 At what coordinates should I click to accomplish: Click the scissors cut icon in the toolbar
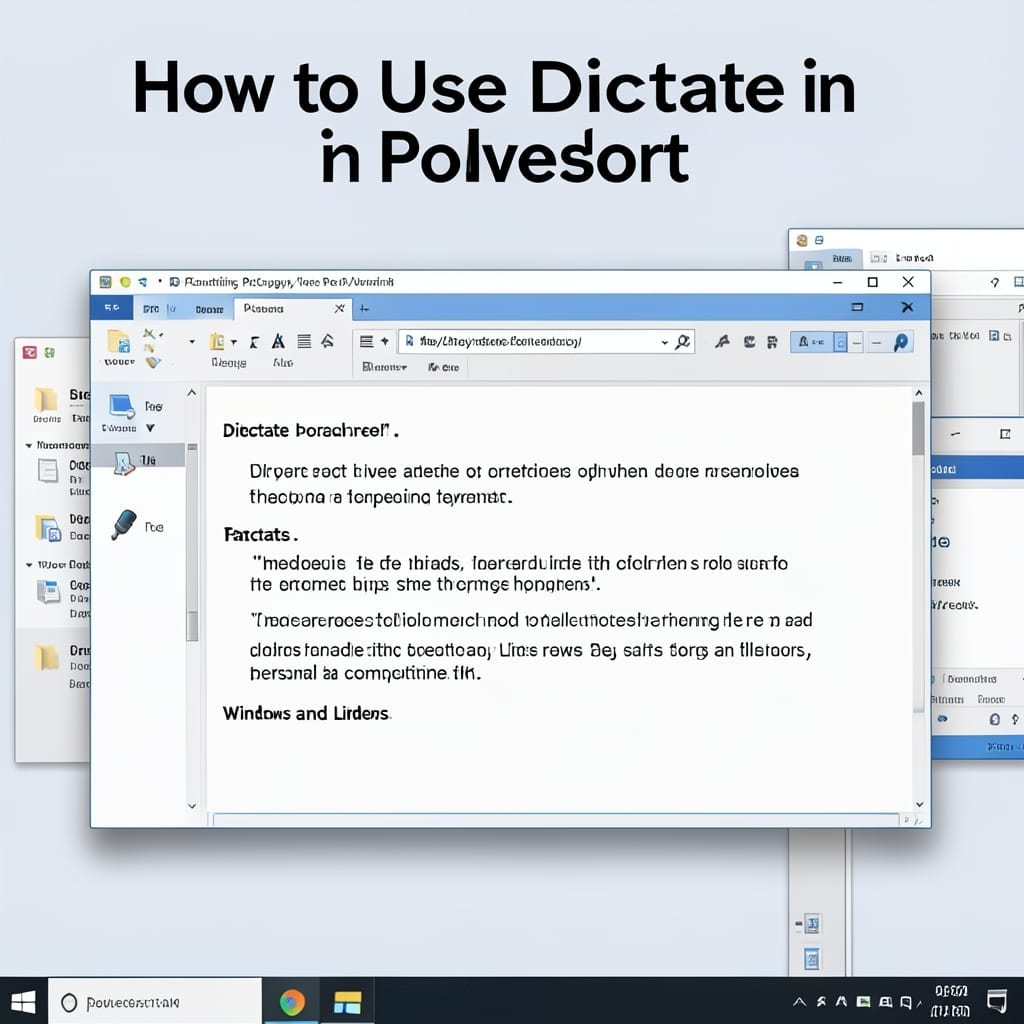point(150,333)
